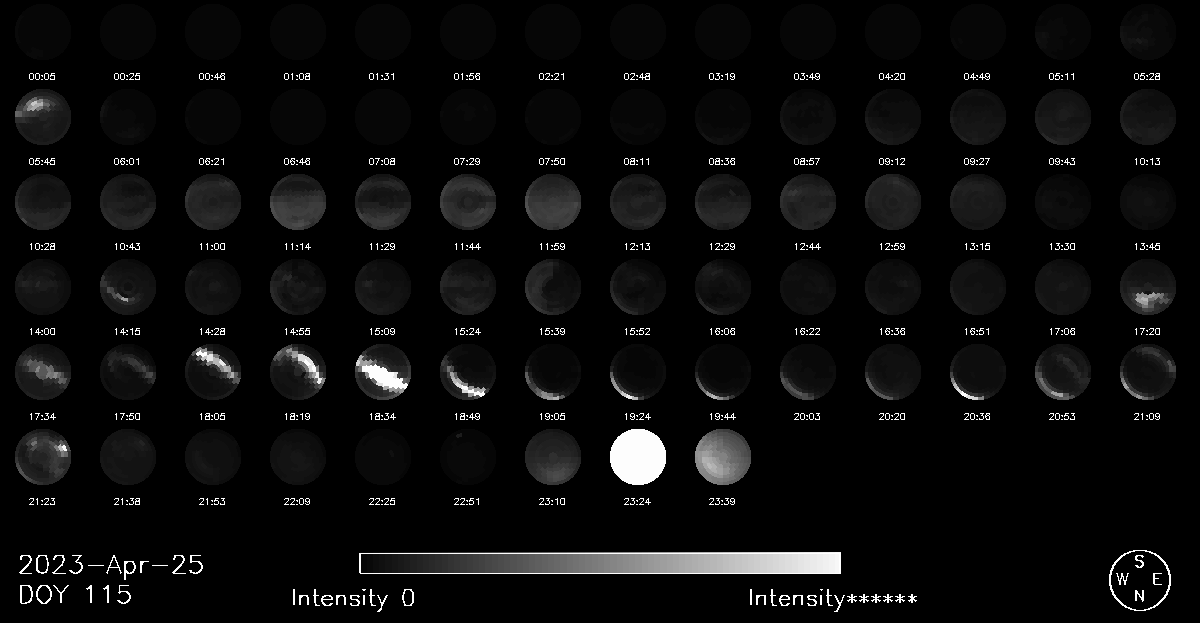The image size is (1200, 623).
Task: Click the intensity grayscale gradient bar
Action: 599,563
